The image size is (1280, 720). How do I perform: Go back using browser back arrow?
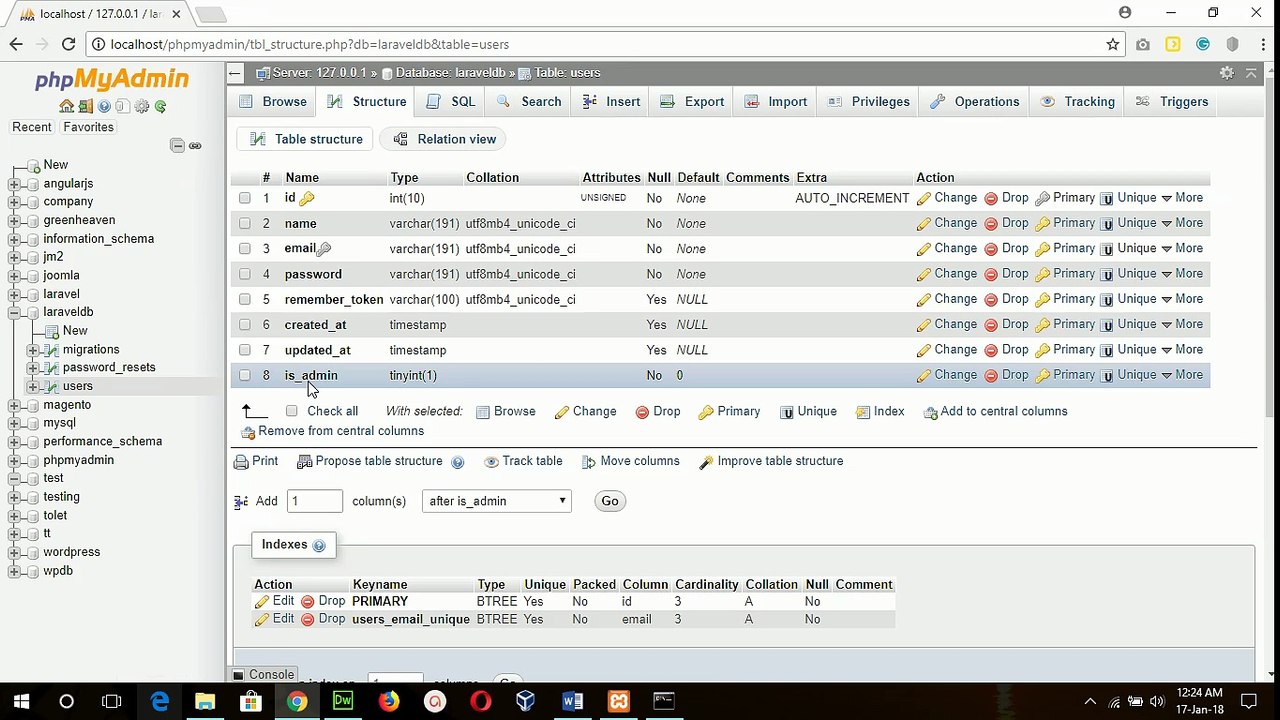[16, 44]
